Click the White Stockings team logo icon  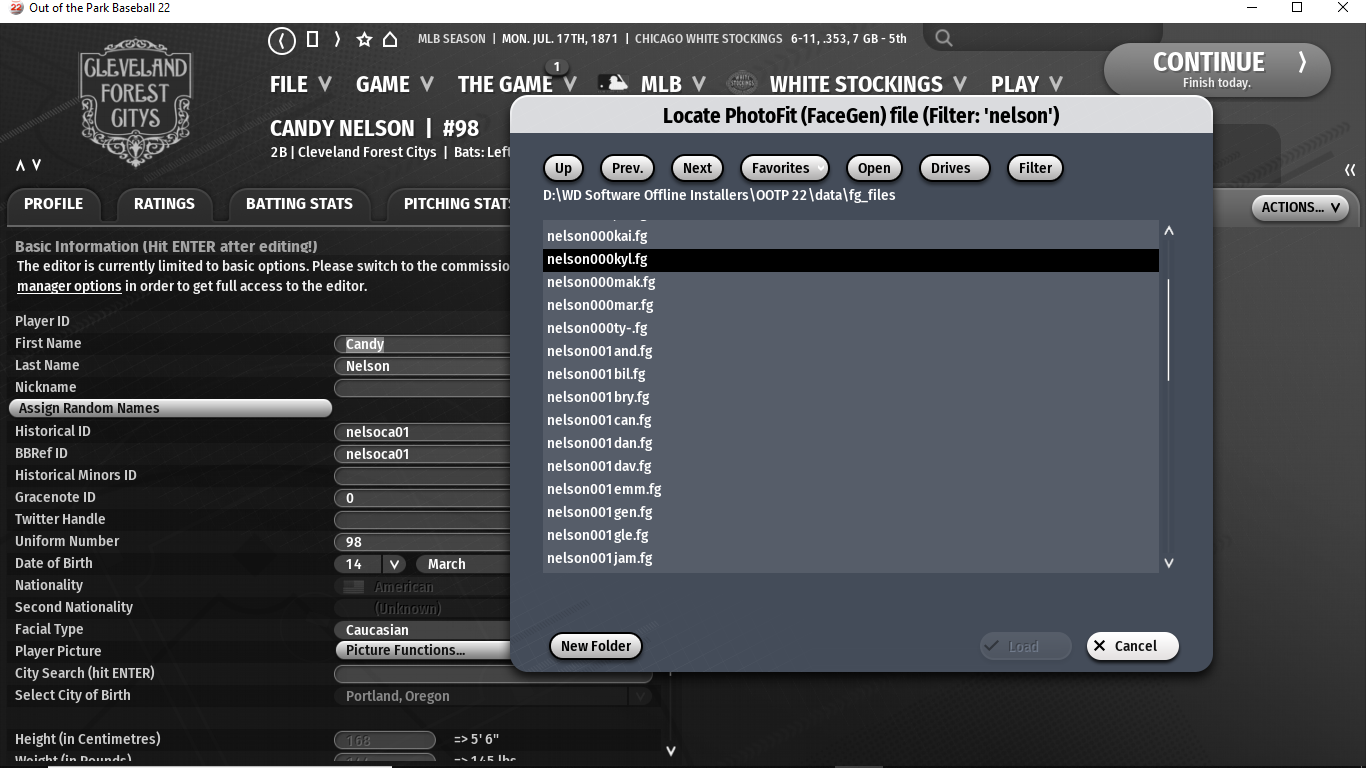tap(742, 83)
